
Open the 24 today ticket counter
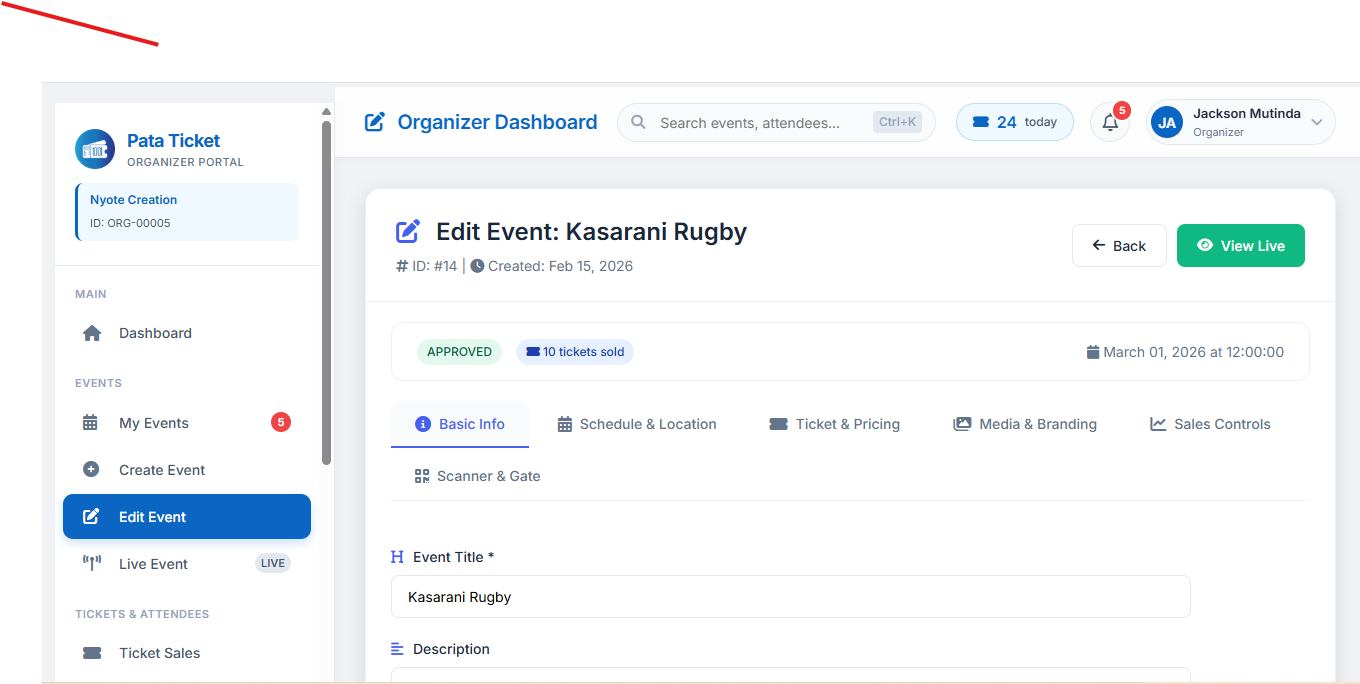1014,121
